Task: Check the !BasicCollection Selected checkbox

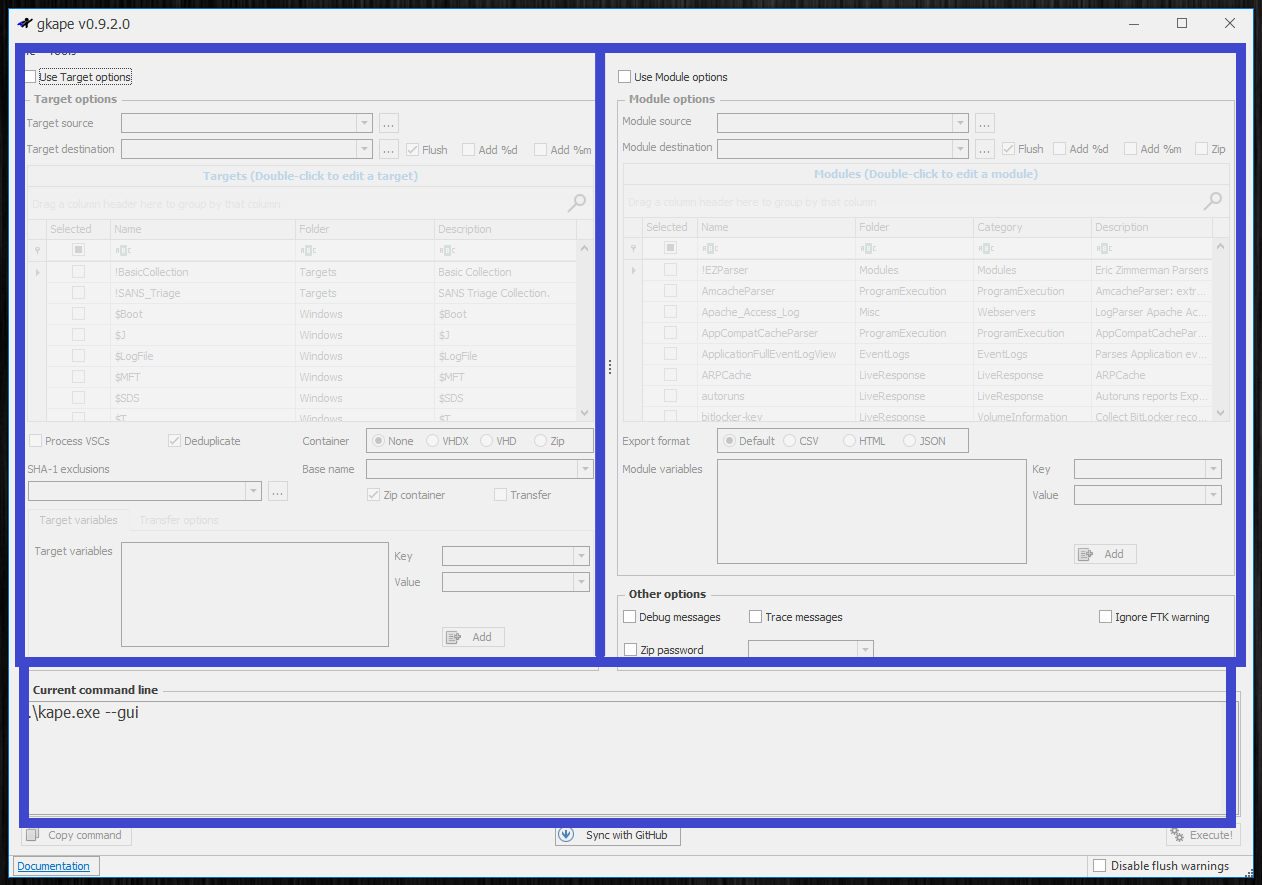Action: 78,272
